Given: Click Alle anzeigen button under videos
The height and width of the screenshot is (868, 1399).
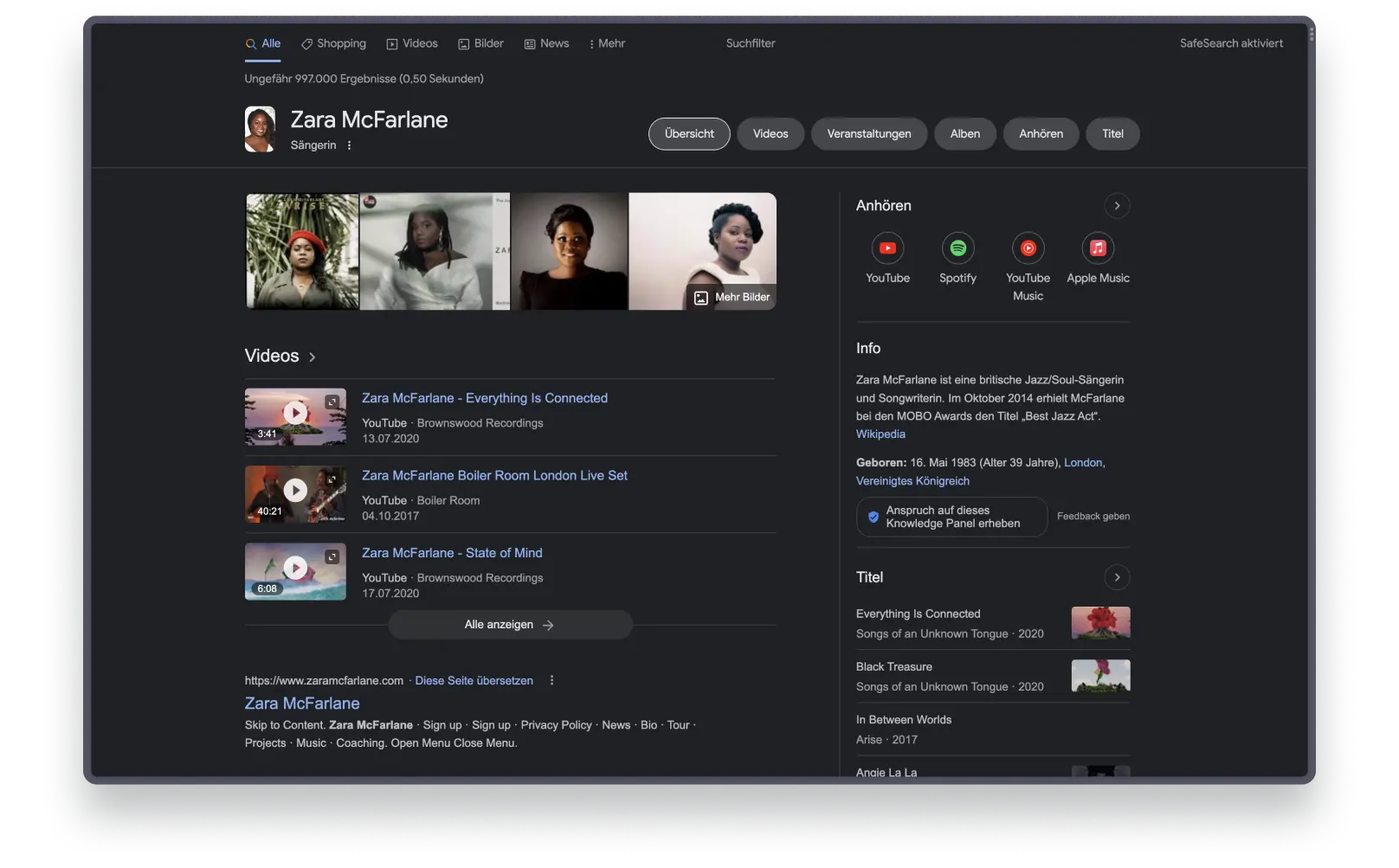Looking at the screenshot, I should tap(510, 625).
